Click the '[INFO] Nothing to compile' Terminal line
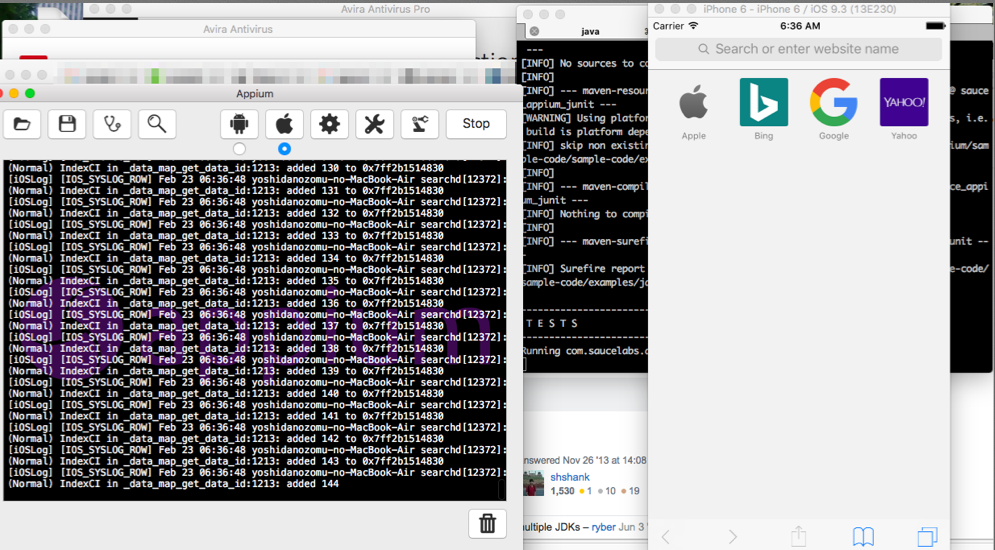 click(584, 214)
